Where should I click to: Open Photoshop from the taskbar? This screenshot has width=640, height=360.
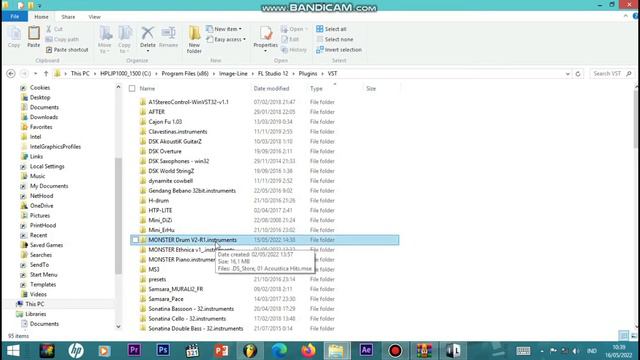pyautogui.click(x=163, y=350)
